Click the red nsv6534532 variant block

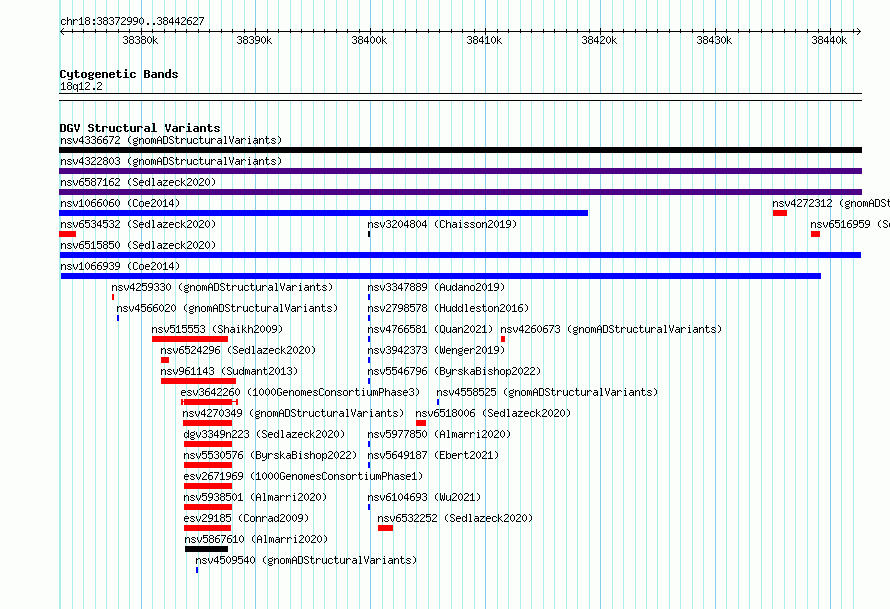68,234
